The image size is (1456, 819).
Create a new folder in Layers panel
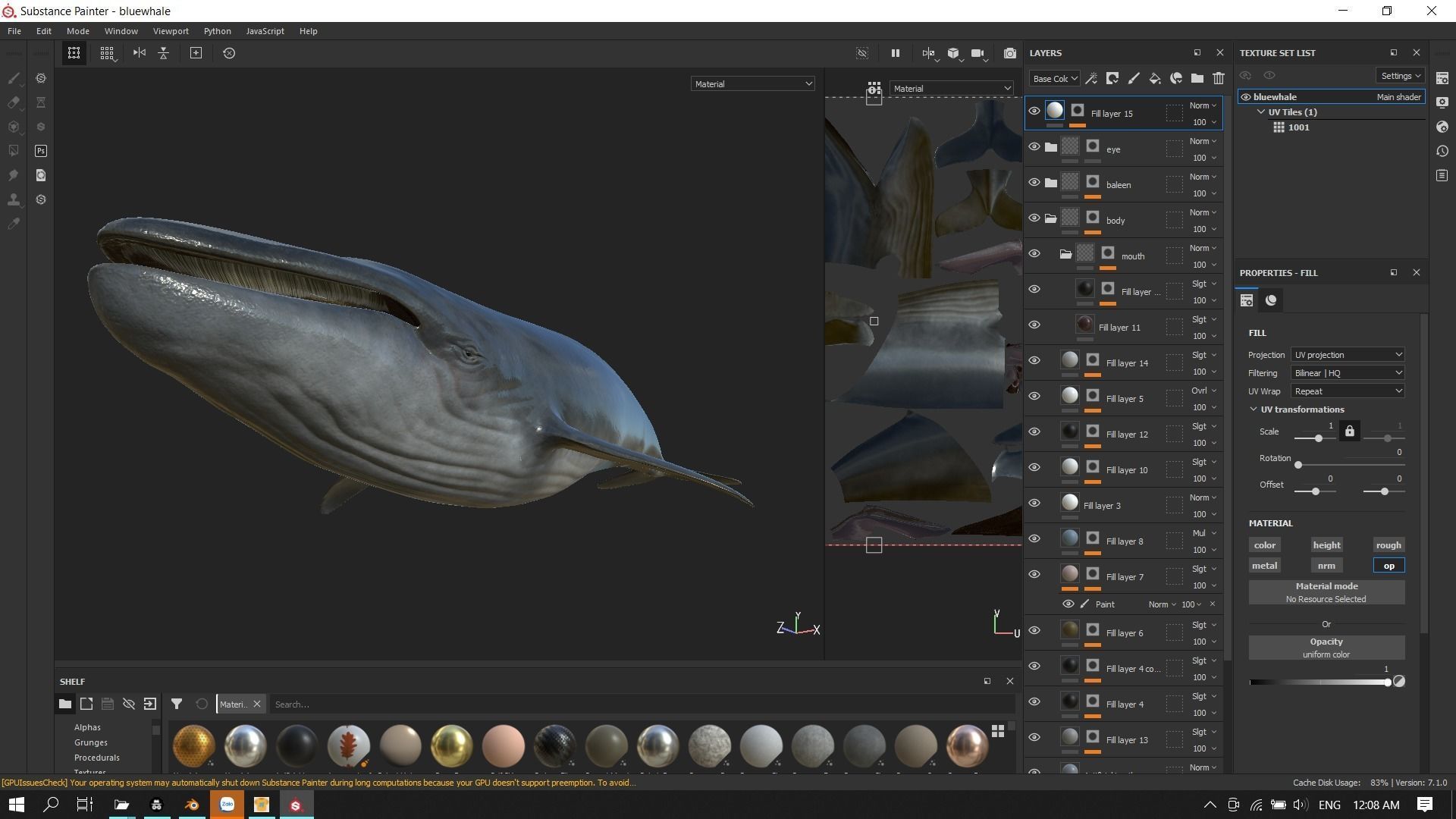coord(1197,78)
